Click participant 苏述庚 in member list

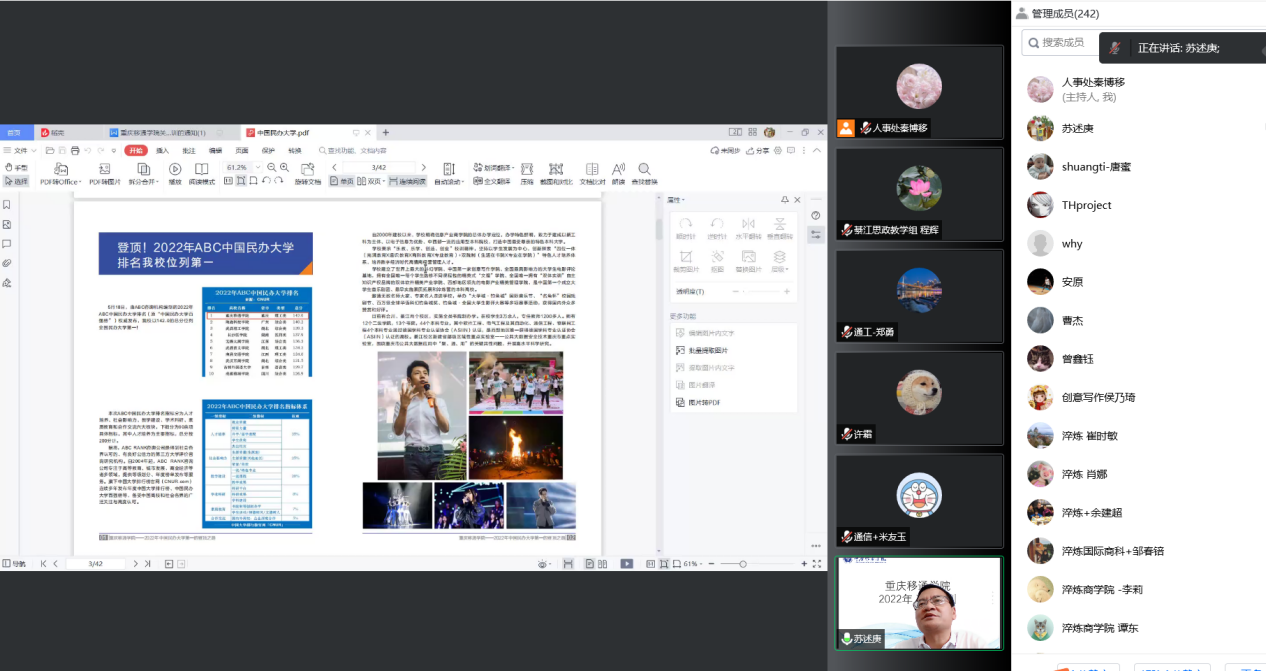(1077, 128)
